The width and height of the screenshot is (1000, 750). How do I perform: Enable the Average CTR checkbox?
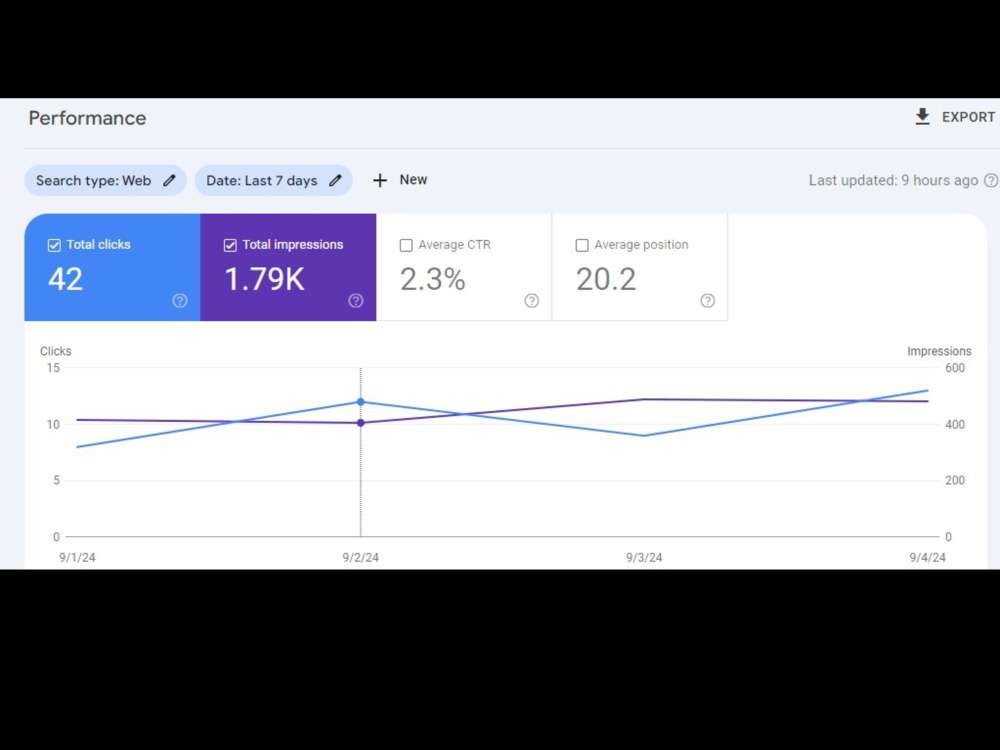click(x=406, y=245)
